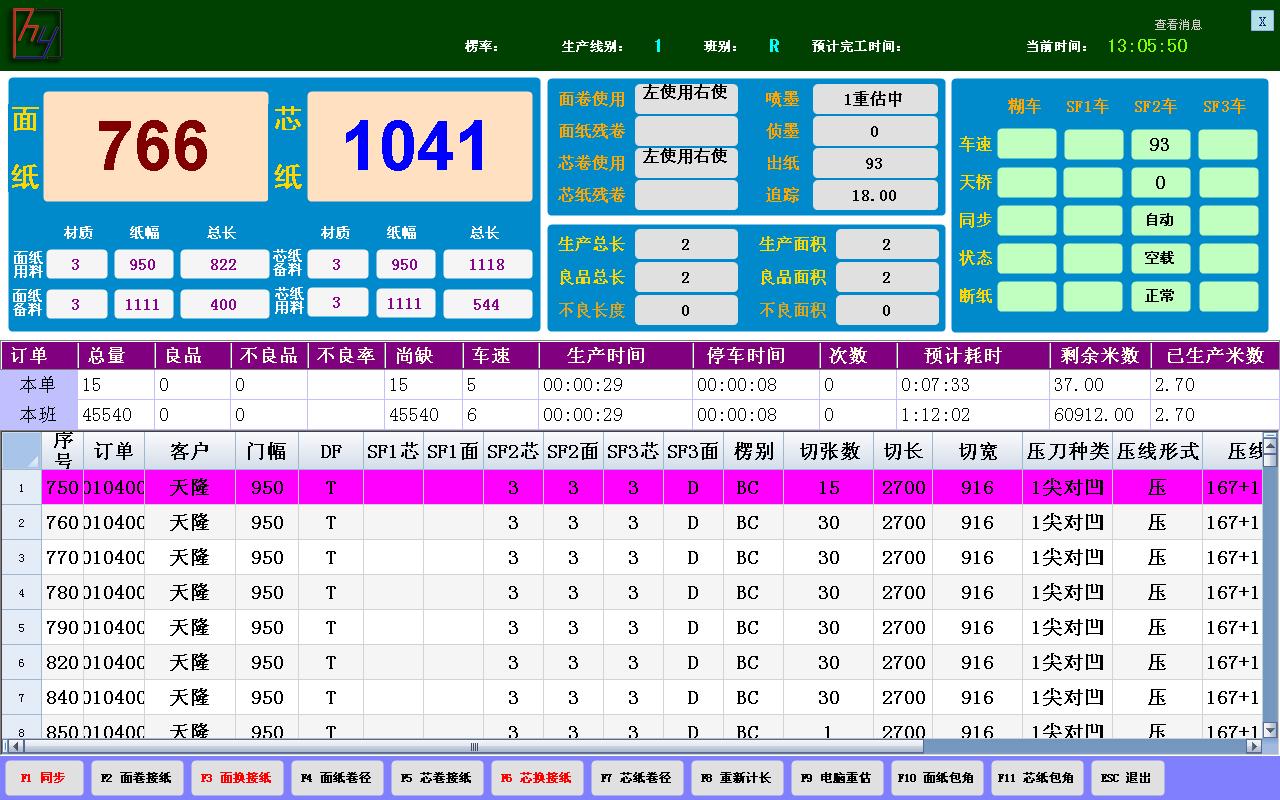Click the 面卷使用 左使用右使 field
The height and width of the screenshot is (800, 1280).
coord(686,99)
